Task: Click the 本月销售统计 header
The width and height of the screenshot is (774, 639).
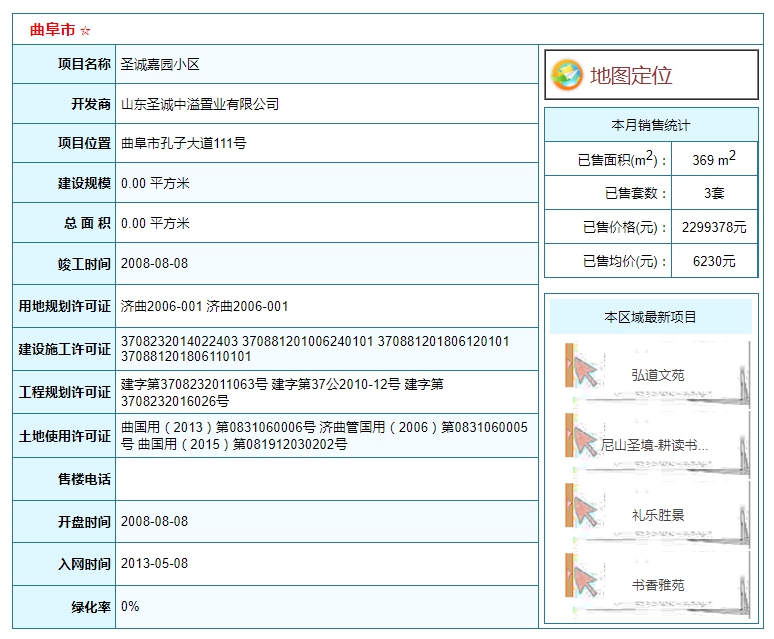Action: tap(651, 125)
